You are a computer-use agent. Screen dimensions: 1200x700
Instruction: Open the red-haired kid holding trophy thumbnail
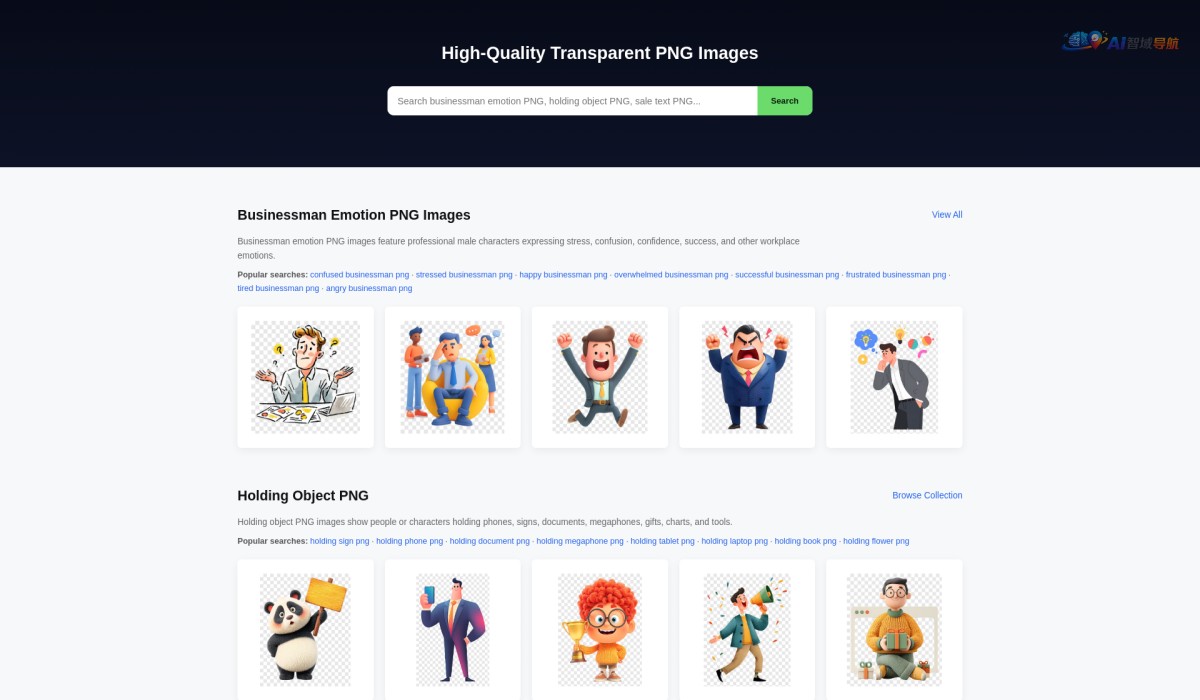(600, 630)
